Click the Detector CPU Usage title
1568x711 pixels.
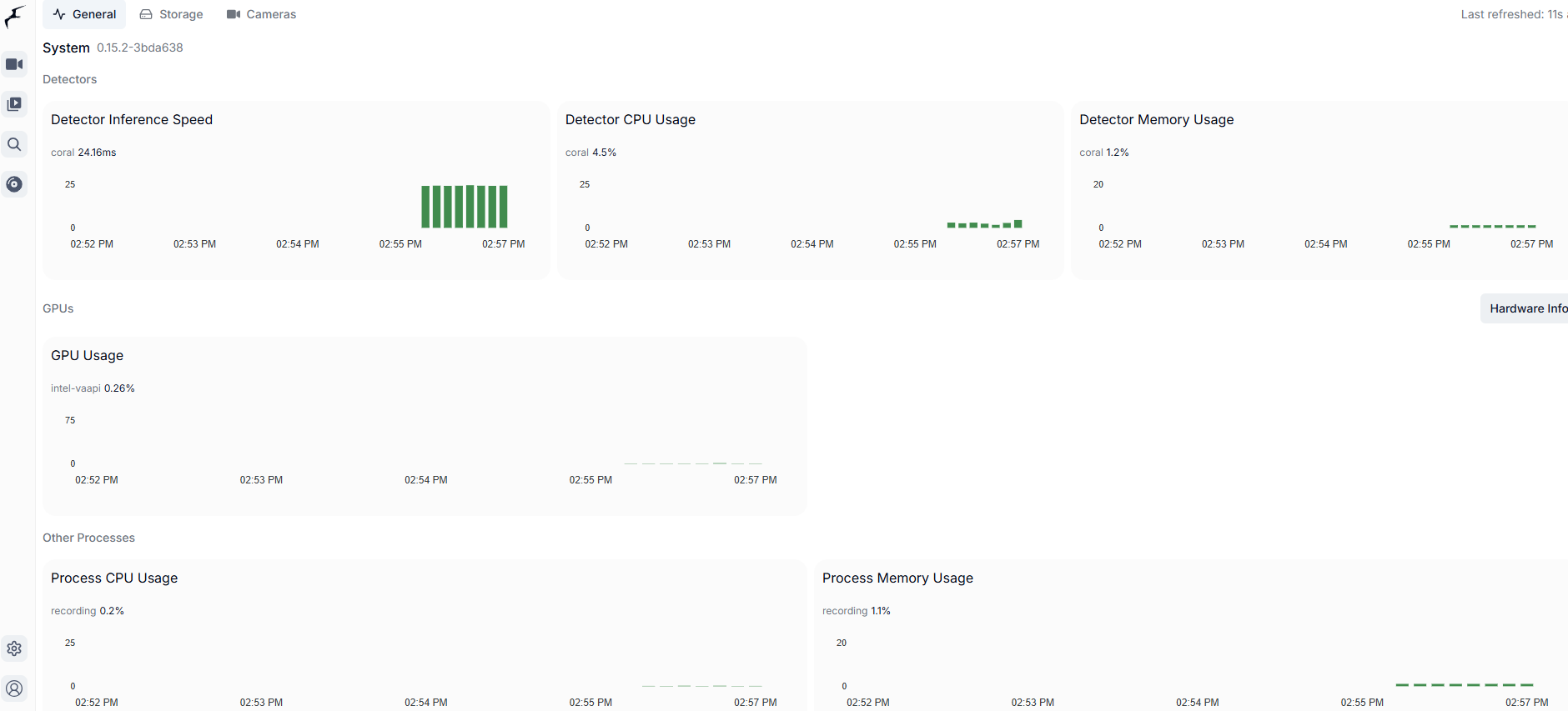tap(630, 120)
